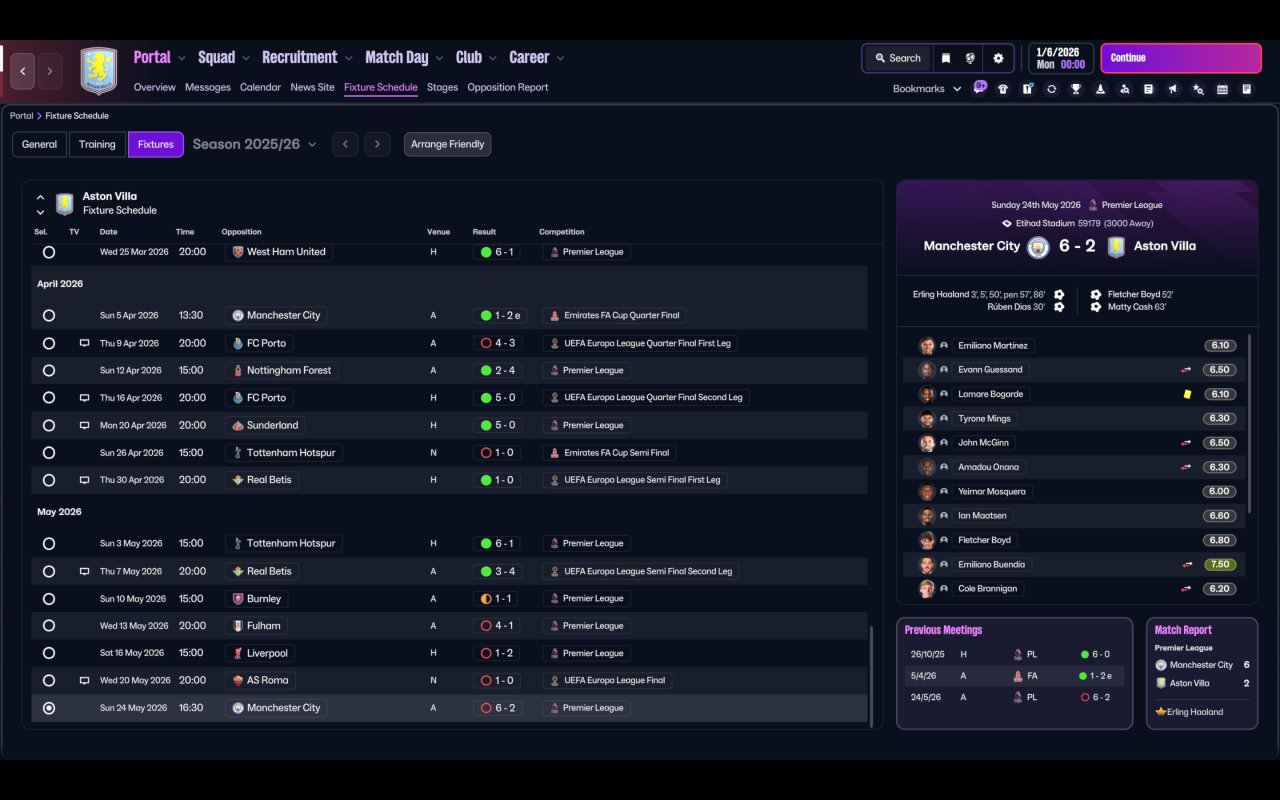Open the calendar grid bookmark icon
The width and height of the screenshot is (1280, 800).
coord(1222,89)
